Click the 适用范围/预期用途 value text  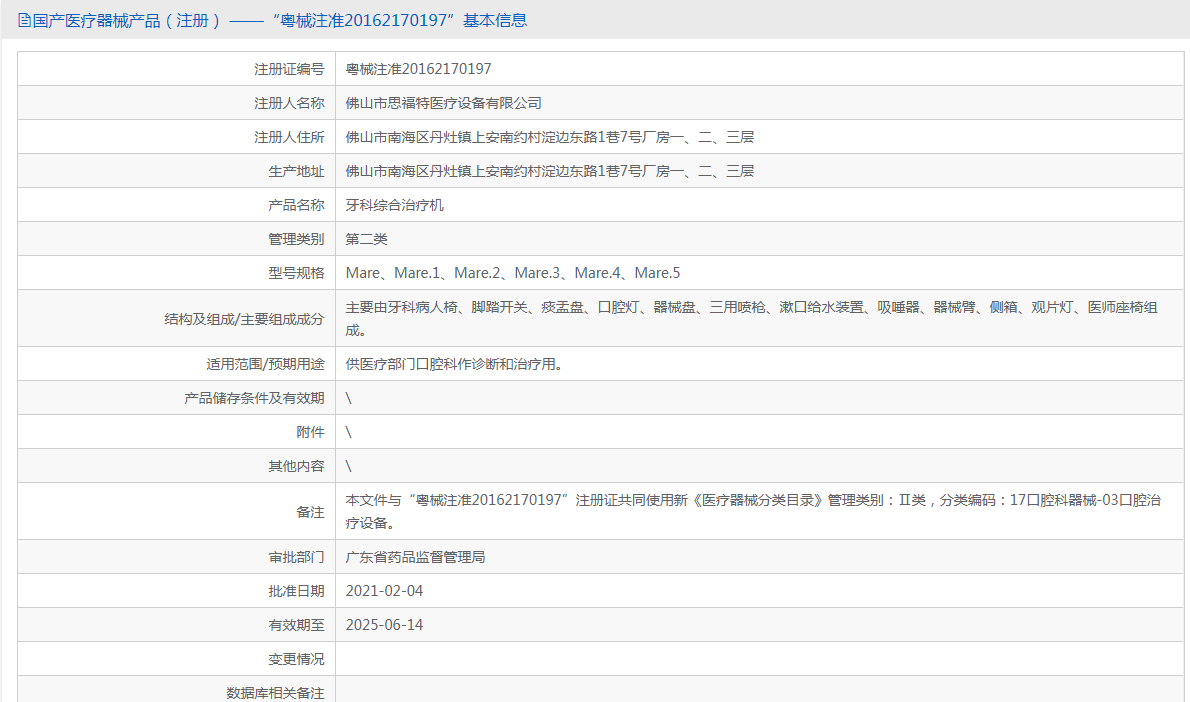[453, 364]
